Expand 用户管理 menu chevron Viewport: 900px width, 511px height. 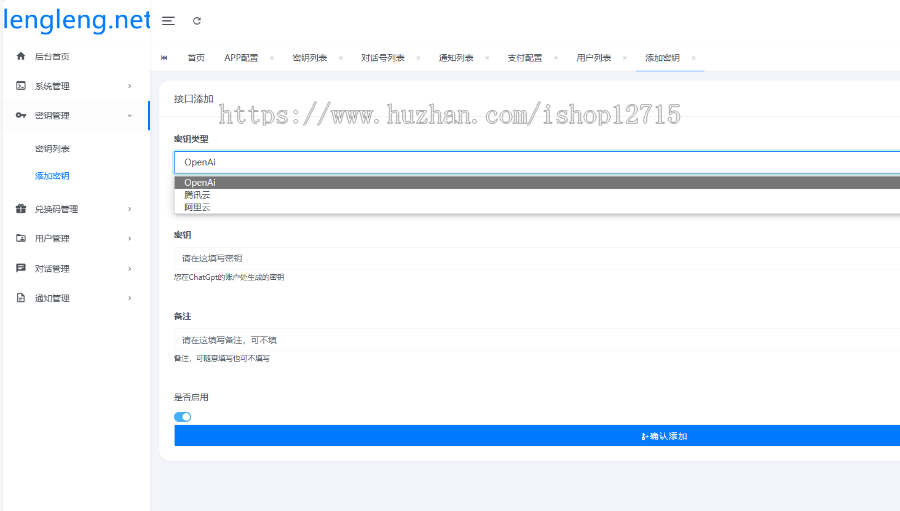130,238
